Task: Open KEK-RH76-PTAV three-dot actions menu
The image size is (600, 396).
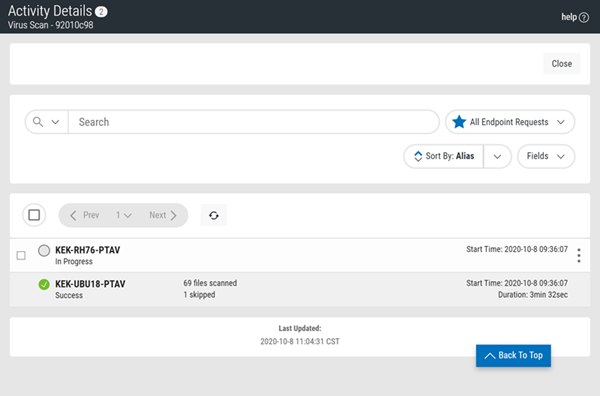Action: [579, 255]
